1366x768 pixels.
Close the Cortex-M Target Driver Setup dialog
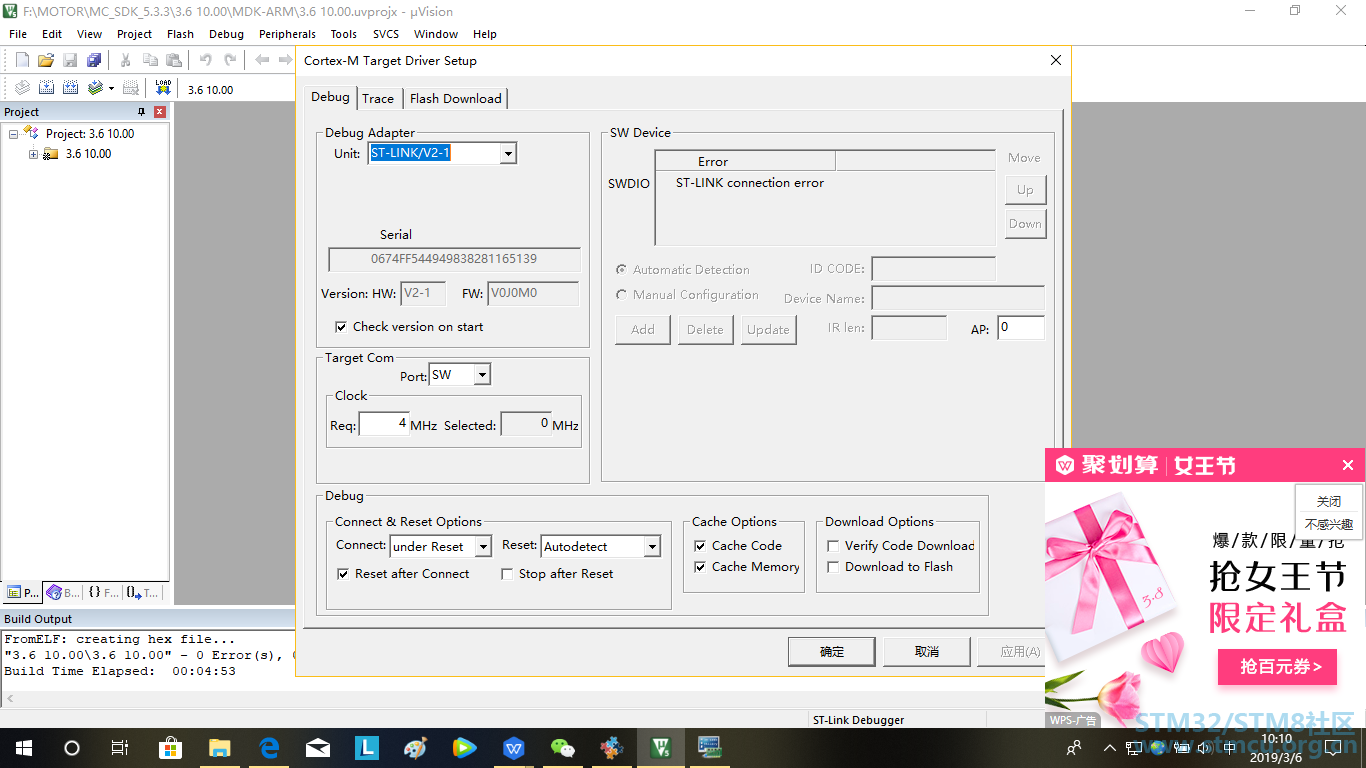click(1055, 60)
